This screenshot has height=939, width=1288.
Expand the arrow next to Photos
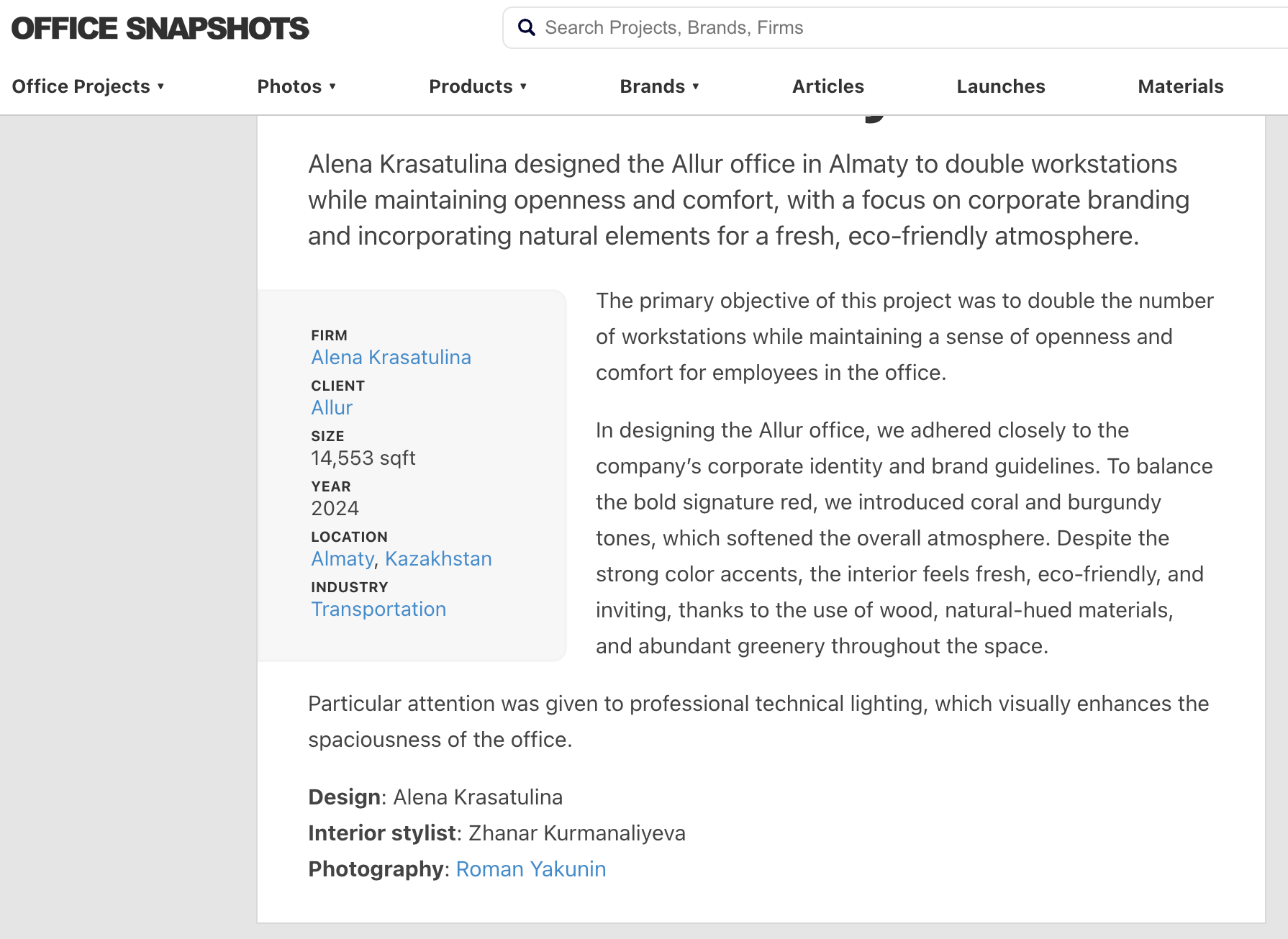[x=332, y=86]
